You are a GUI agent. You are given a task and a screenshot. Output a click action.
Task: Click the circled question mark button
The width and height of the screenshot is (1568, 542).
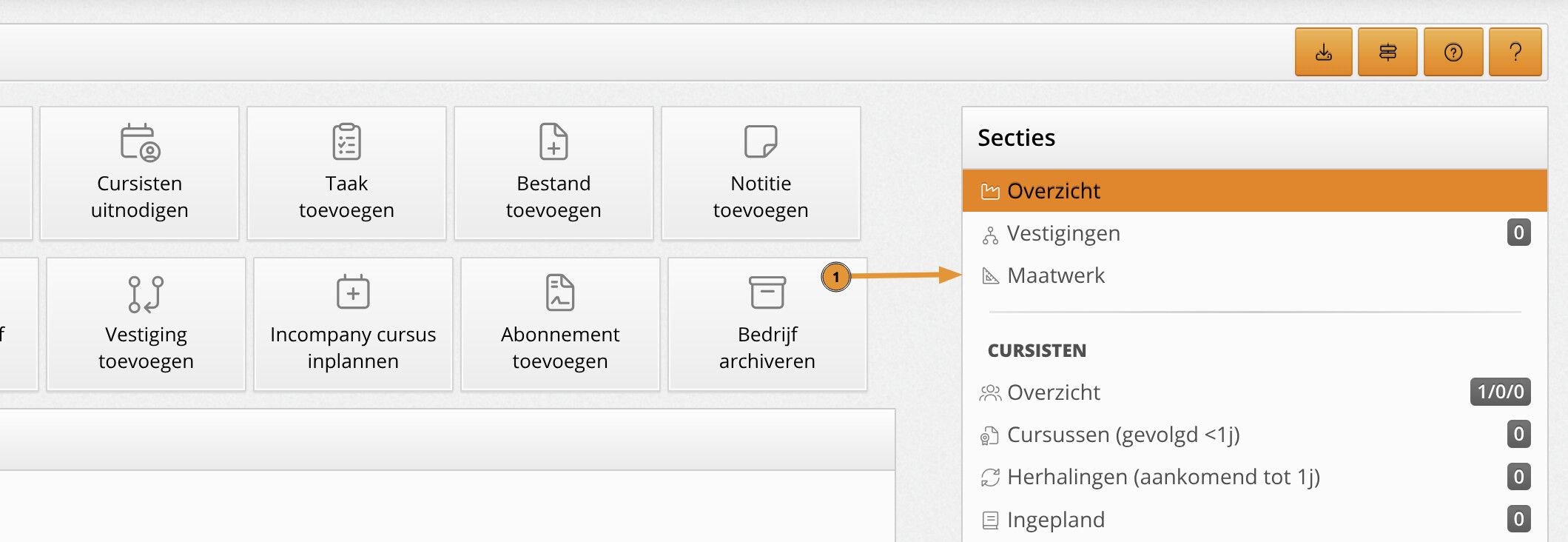[x=1453, y=53]
